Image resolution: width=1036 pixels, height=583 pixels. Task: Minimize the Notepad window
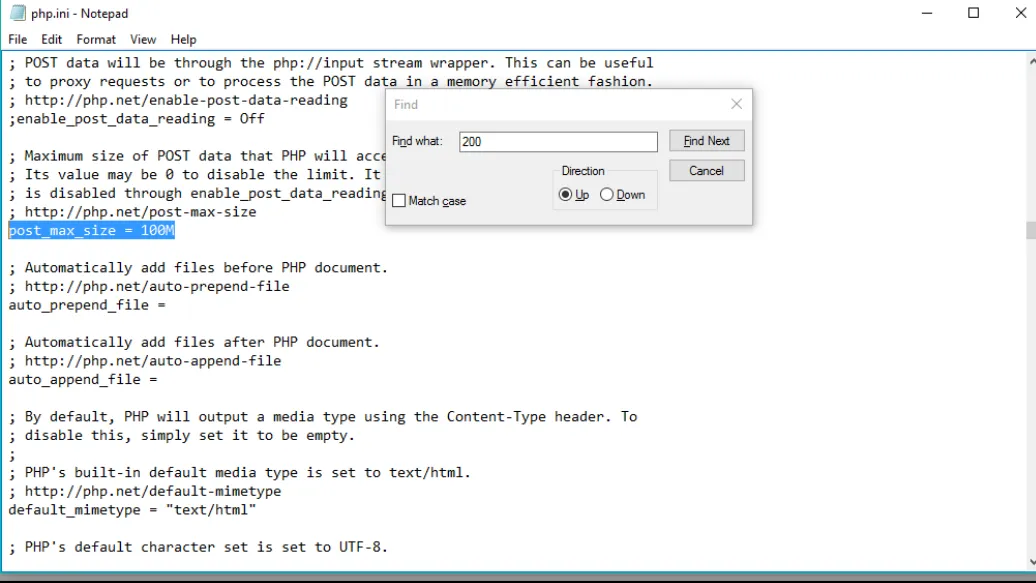[x=927, y=13]
